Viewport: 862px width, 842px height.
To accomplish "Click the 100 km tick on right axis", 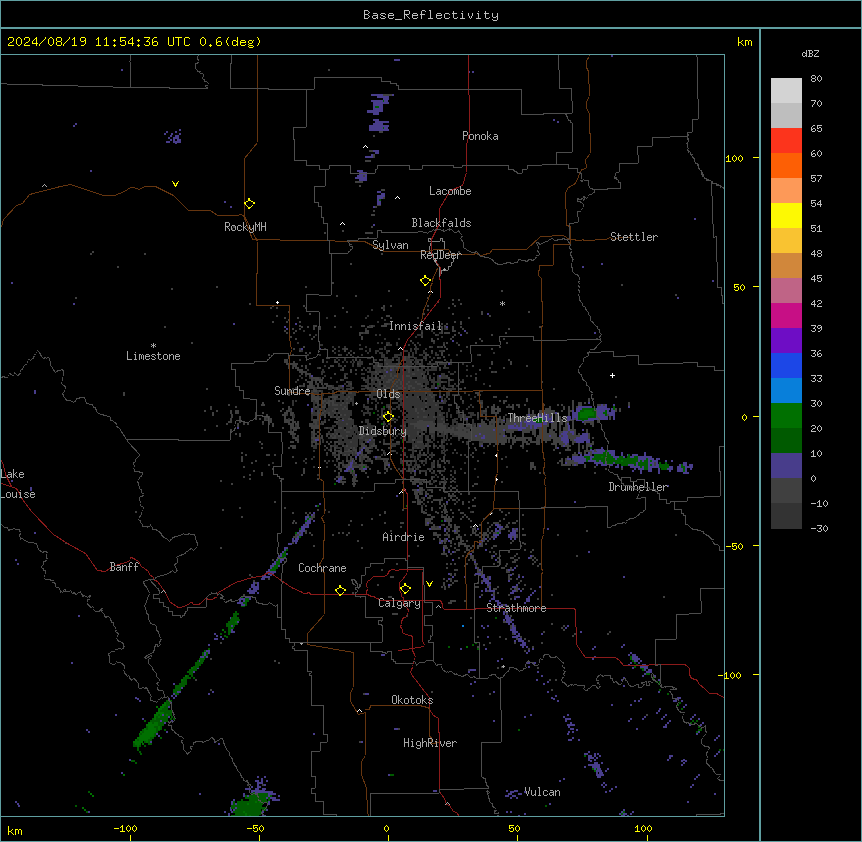I will pos(734,158).
